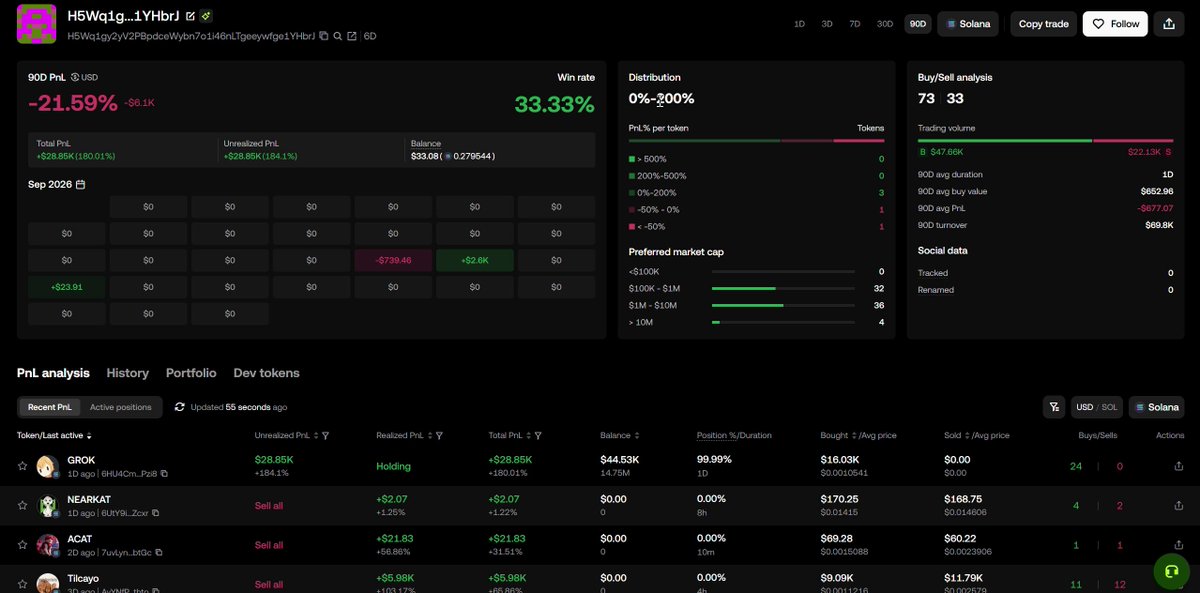Sort the Balance column
Image resolution: width=1200 pixels, height=593 pixels.
click(635, 436)
